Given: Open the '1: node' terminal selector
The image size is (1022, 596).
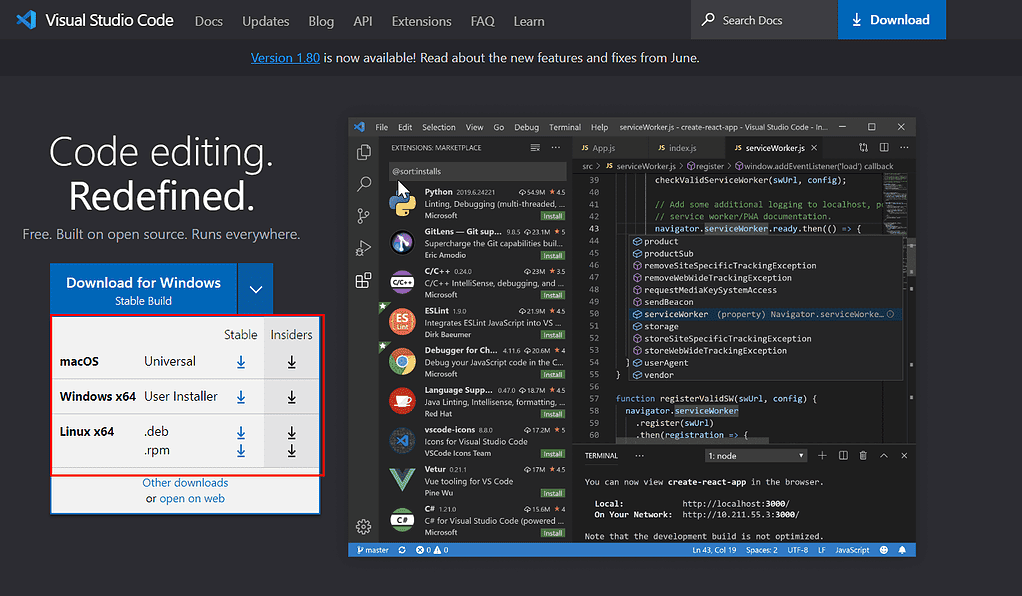Looking at the screenshot, I should tap(755, 455).
